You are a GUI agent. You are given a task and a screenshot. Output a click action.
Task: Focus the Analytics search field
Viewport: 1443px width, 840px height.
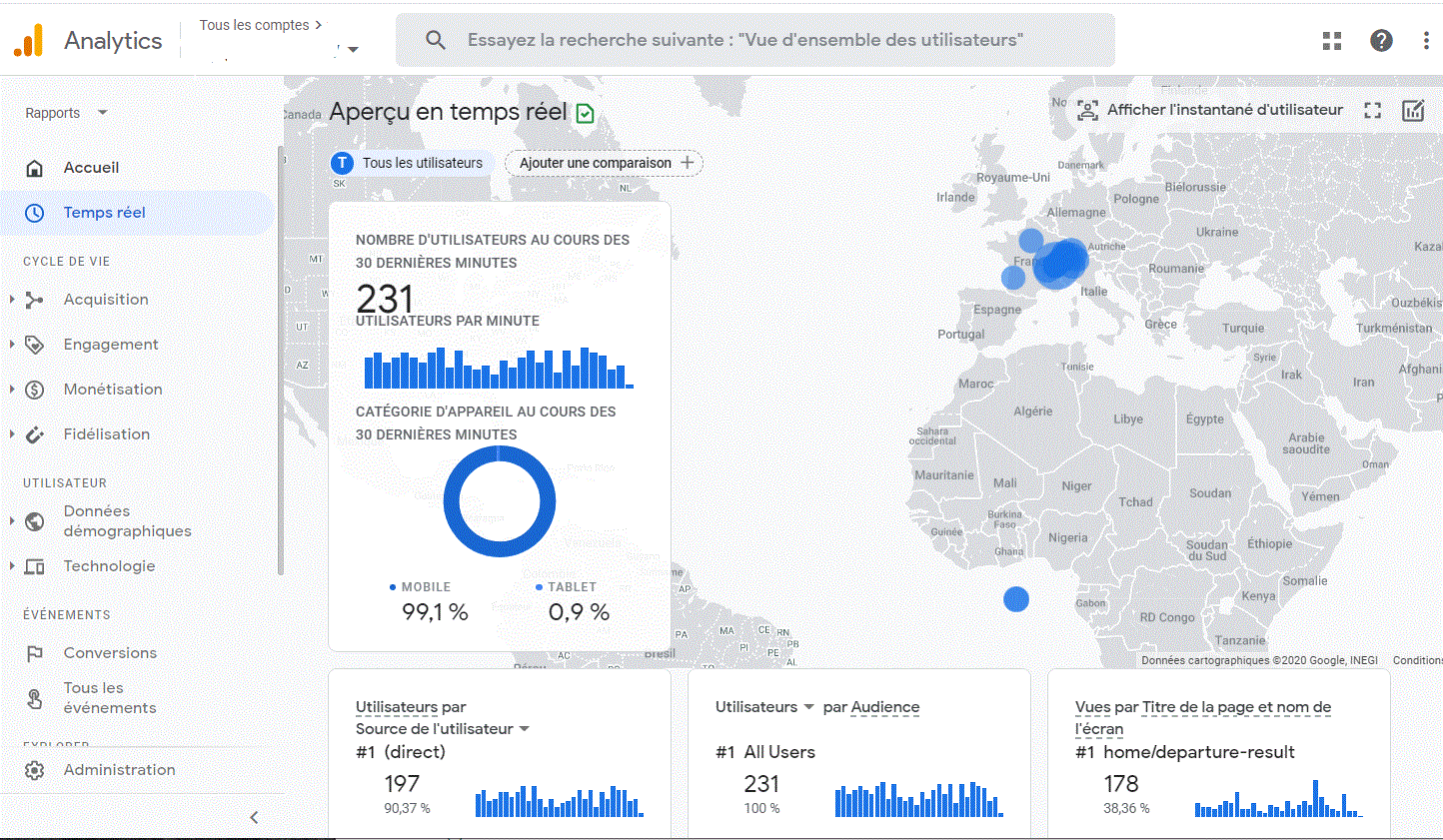[x=755, y=40]
